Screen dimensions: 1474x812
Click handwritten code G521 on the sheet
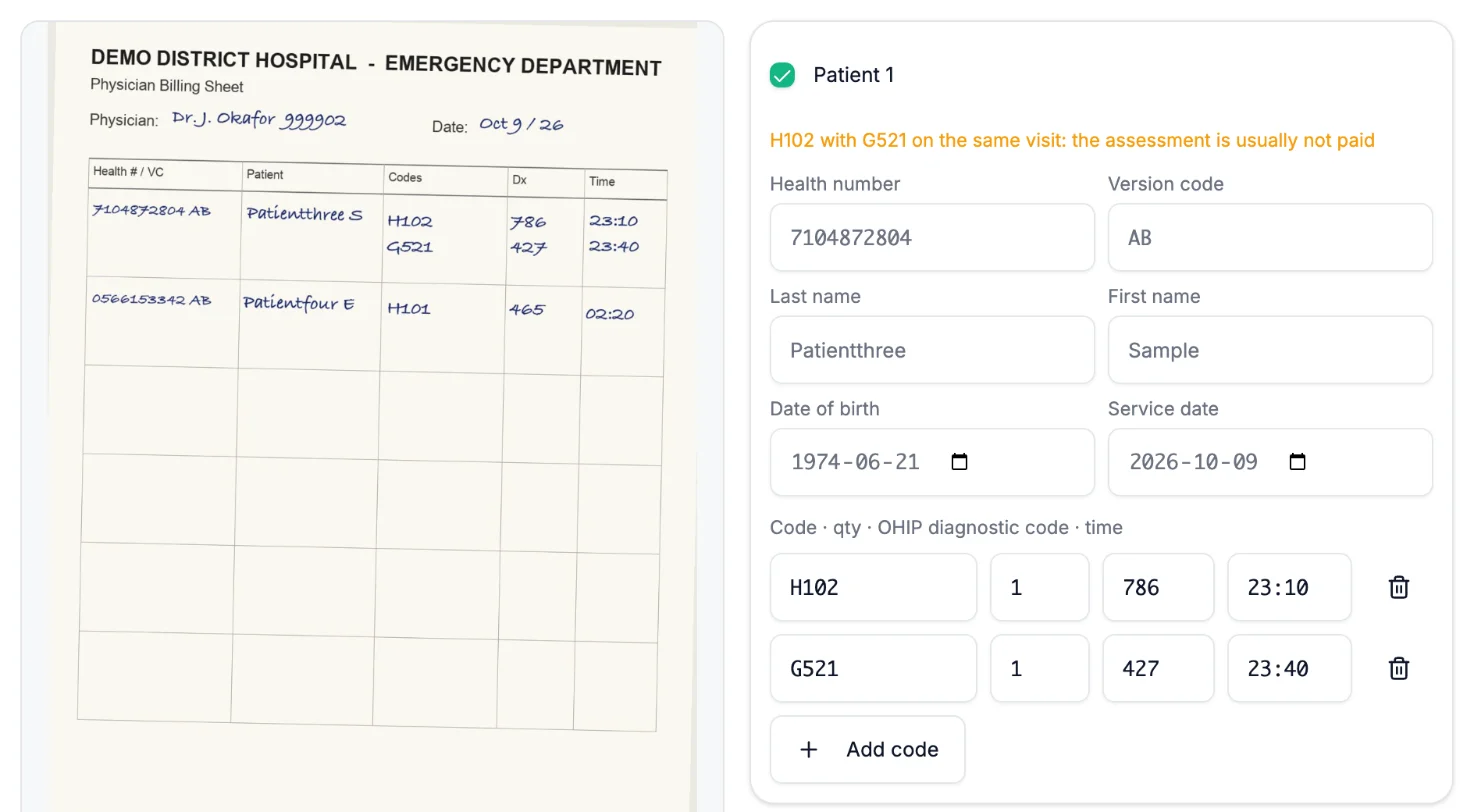409,246
